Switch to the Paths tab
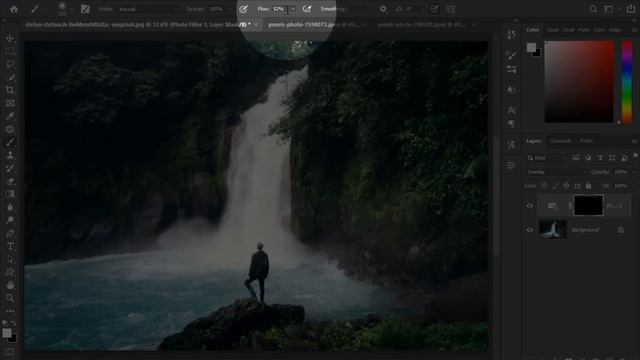This screenshot has width=640, height=360. (586, 141)
